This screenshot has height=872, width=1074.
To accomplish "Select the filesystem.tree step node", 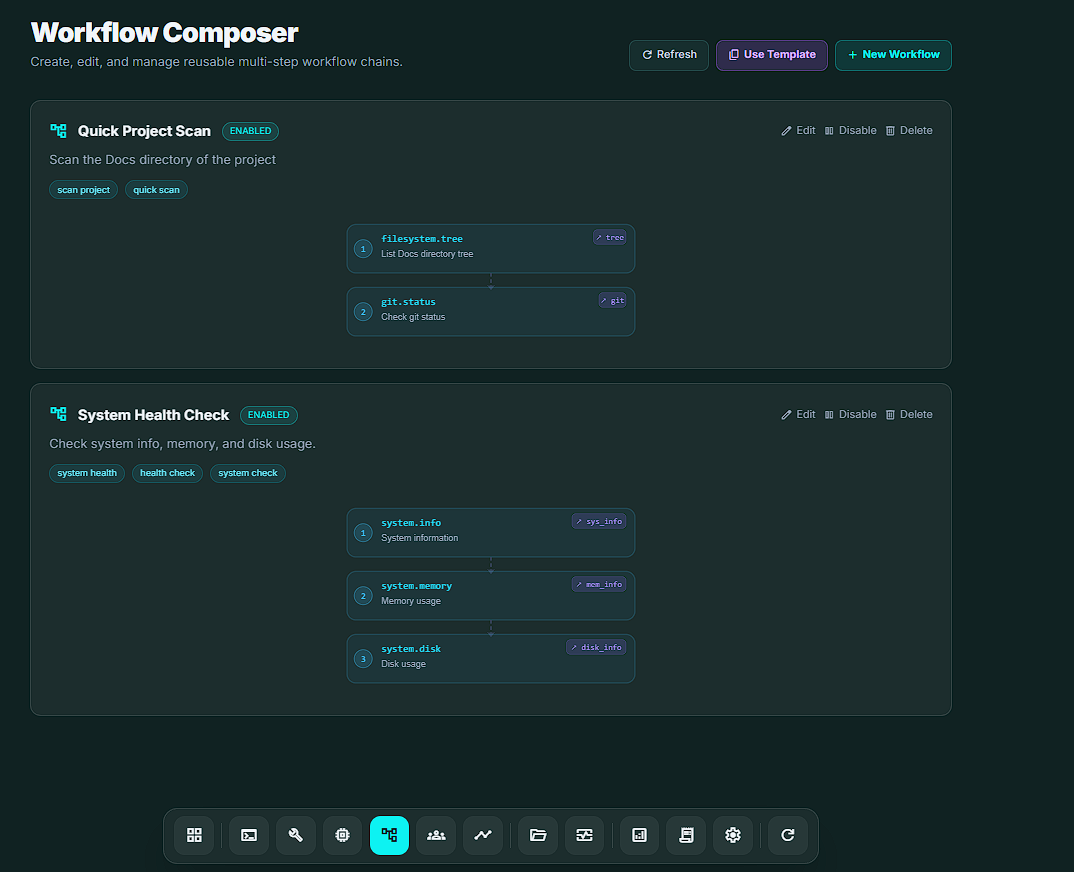I will 490,248.
